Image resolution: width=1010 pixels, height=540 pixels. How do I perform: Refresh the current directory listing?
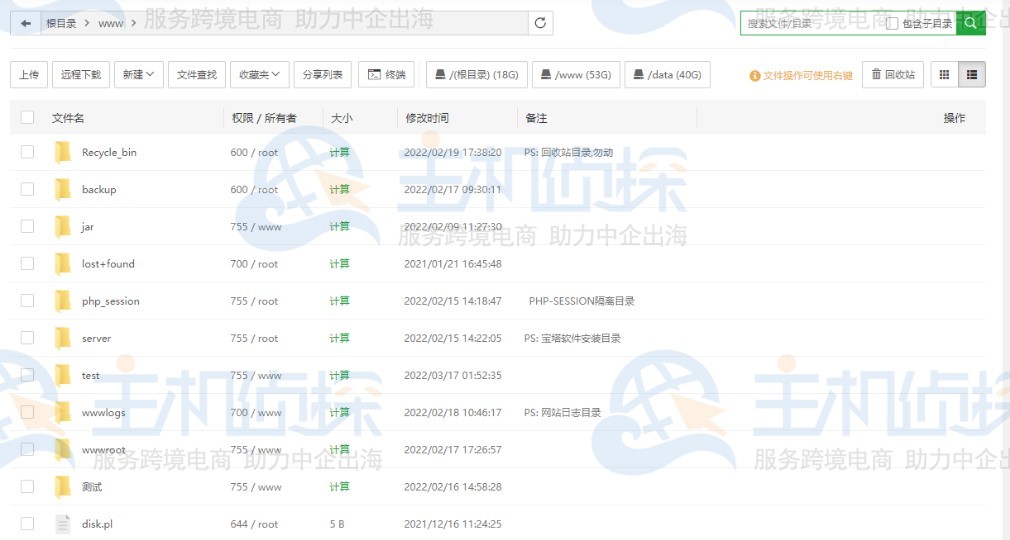tap(541, 23)
